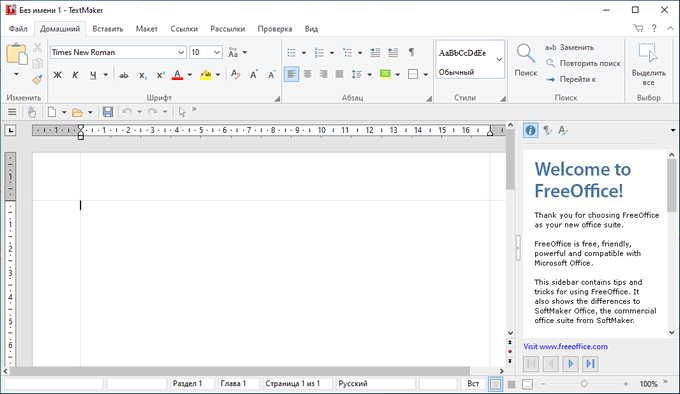Center the paragraph alignment
This screenshot has width=680, height=394.
point(307,74)
